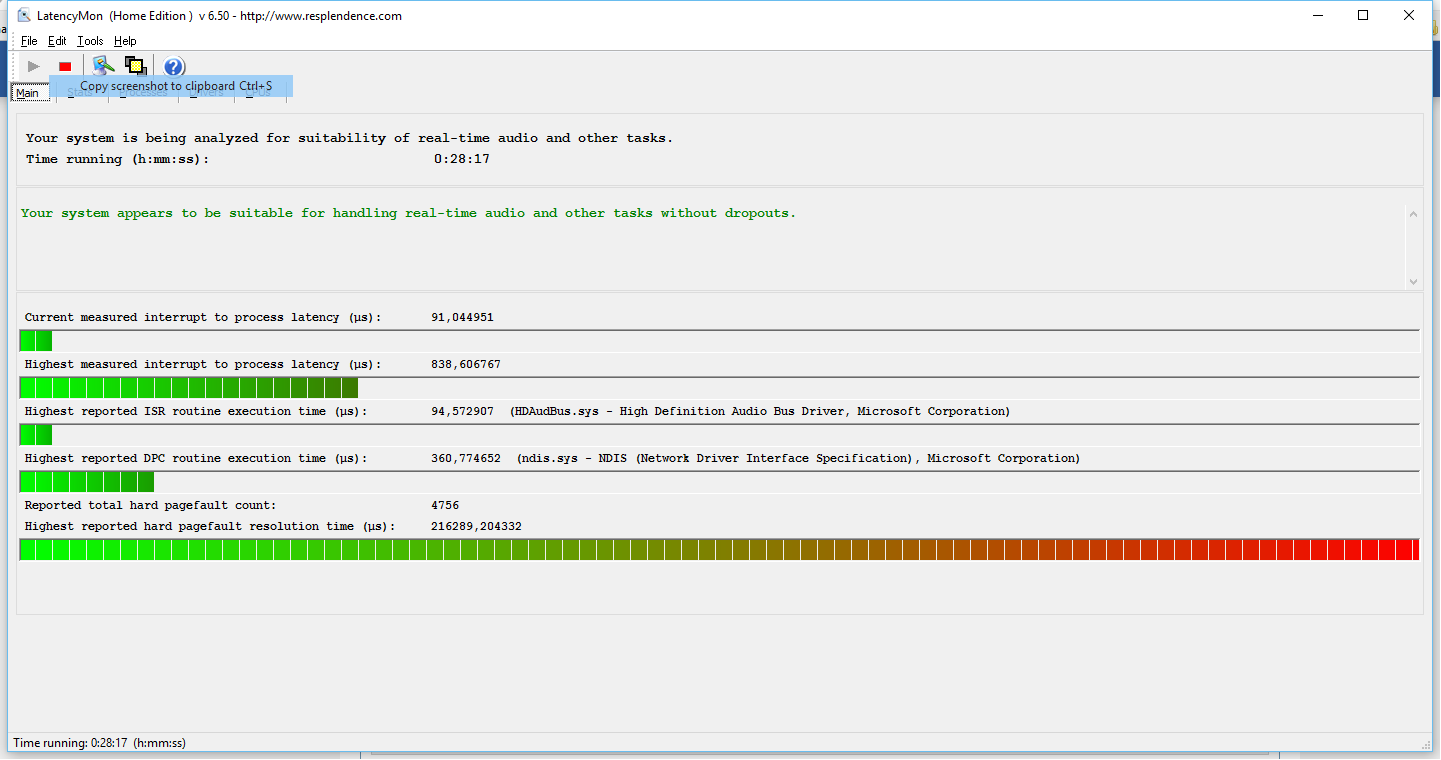The width and height of the screenshot is (1441, 760).
Task: Minimize the LatencyMon window
Action: pyautogui.click(x=1317, y=15)
